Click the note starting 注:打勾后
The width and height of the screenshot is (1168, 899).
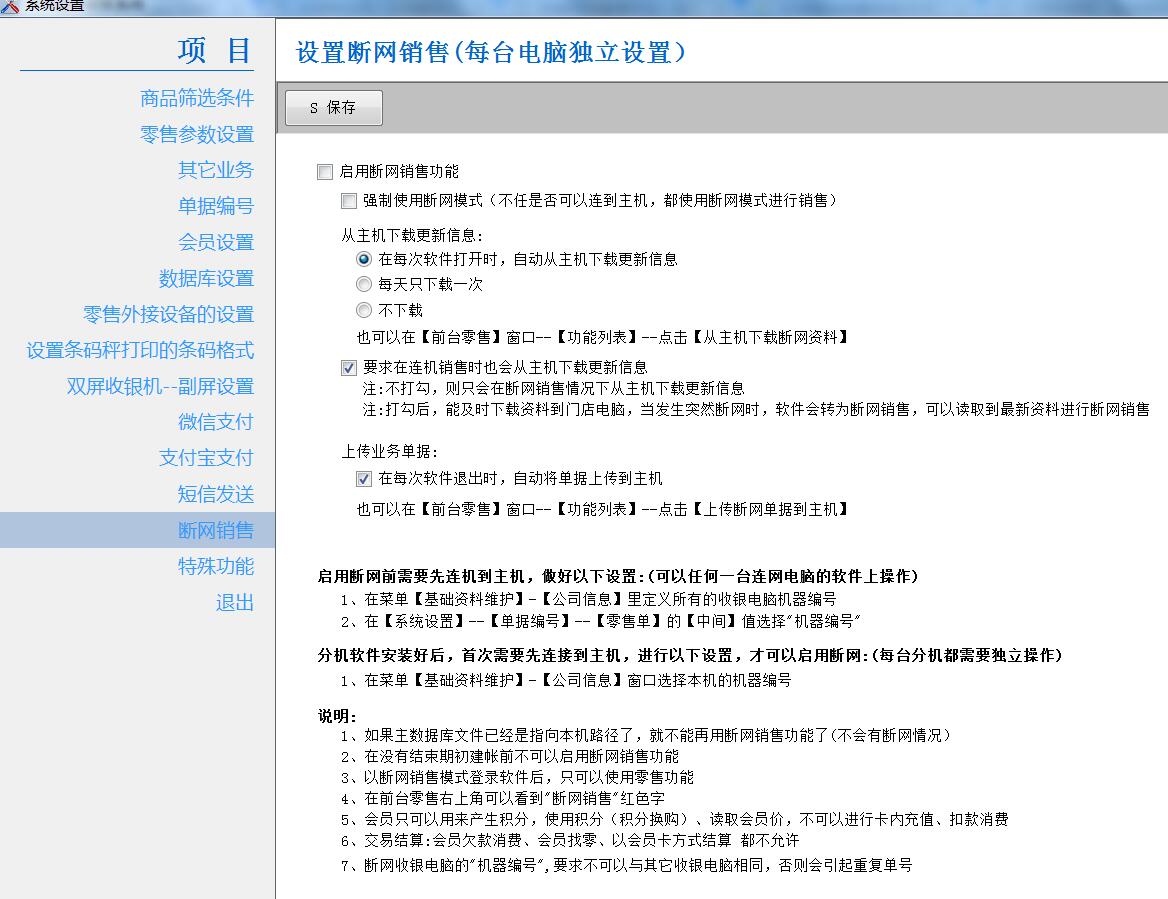pyautogui.click(x=756, y=410)
